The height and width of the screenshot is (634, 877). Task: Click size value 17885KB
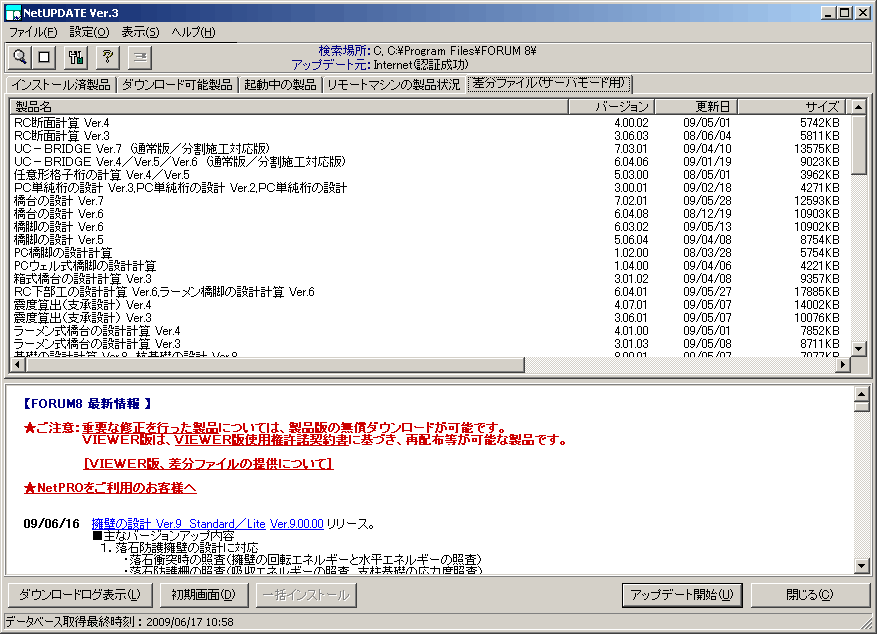(x=817, y=292)
